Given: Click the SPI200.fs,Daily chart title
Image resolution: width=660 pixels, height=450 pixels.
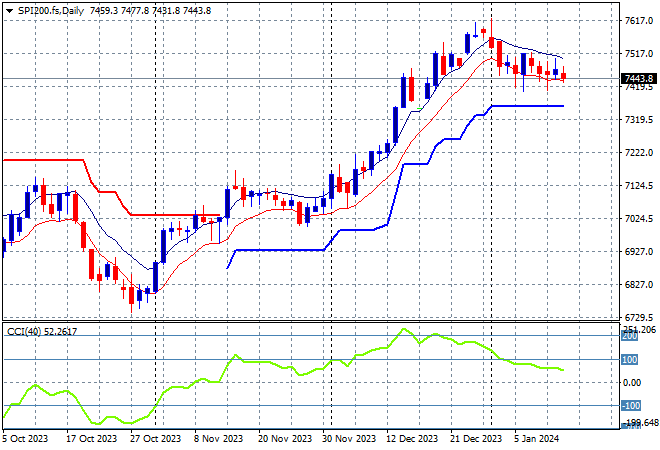Looking at the screenshot, I should [x=52, y=9].
